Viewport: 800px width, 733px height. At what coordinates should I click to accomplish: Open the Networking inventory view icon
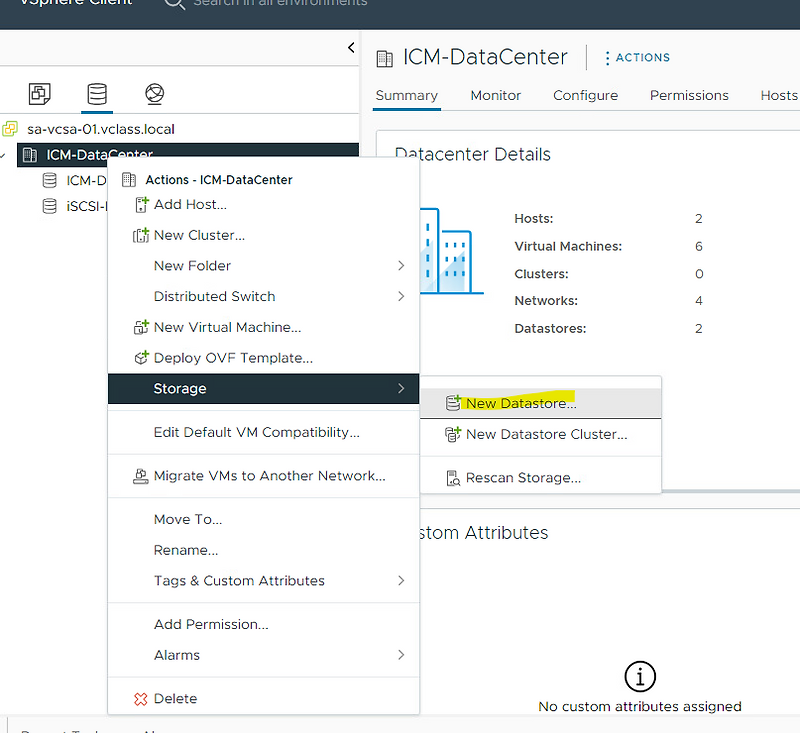coord(154,92)
